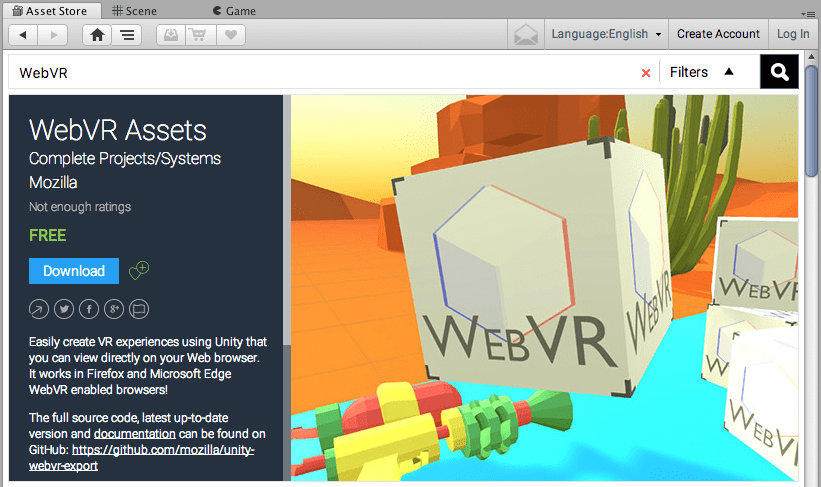Open the WebVR cube preview image

[545, 287]
